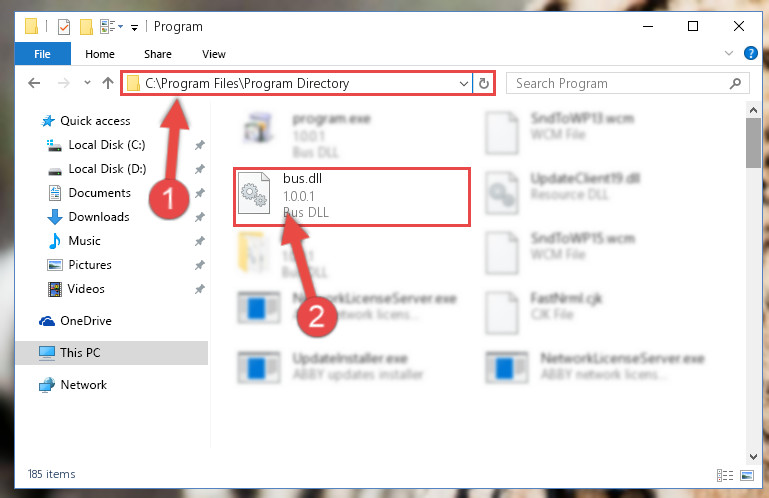Expand the address bar history dropdown
The width and height of the screenshot is (769, 498).
coord(463,83)
